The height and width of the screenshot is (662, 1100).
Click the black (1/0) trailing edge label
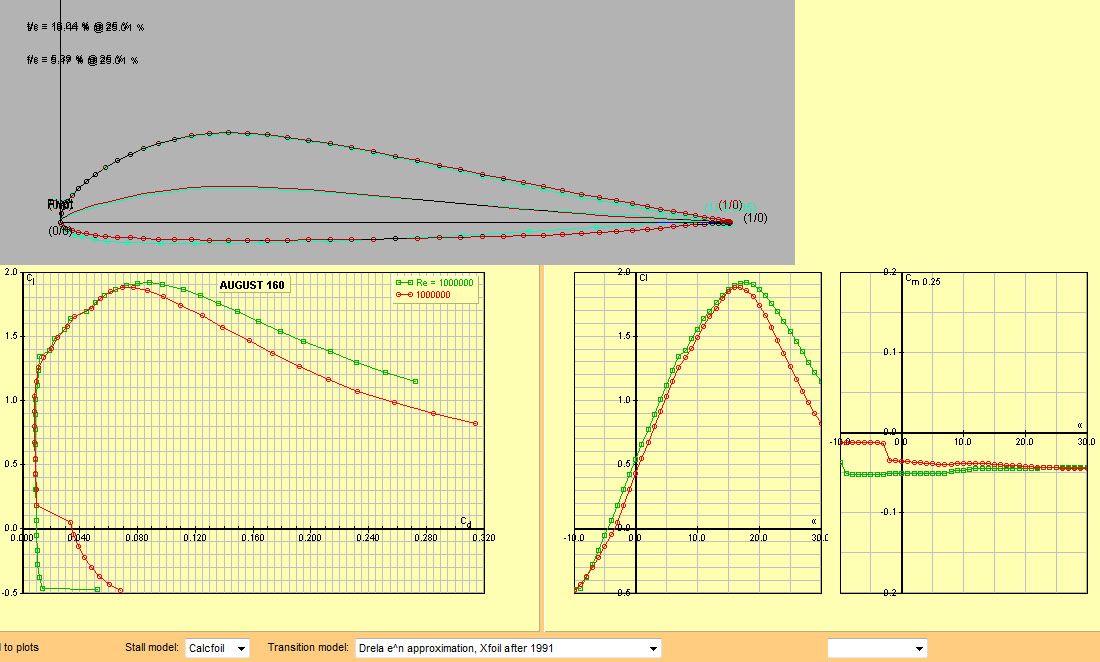(x=755, y=218)
